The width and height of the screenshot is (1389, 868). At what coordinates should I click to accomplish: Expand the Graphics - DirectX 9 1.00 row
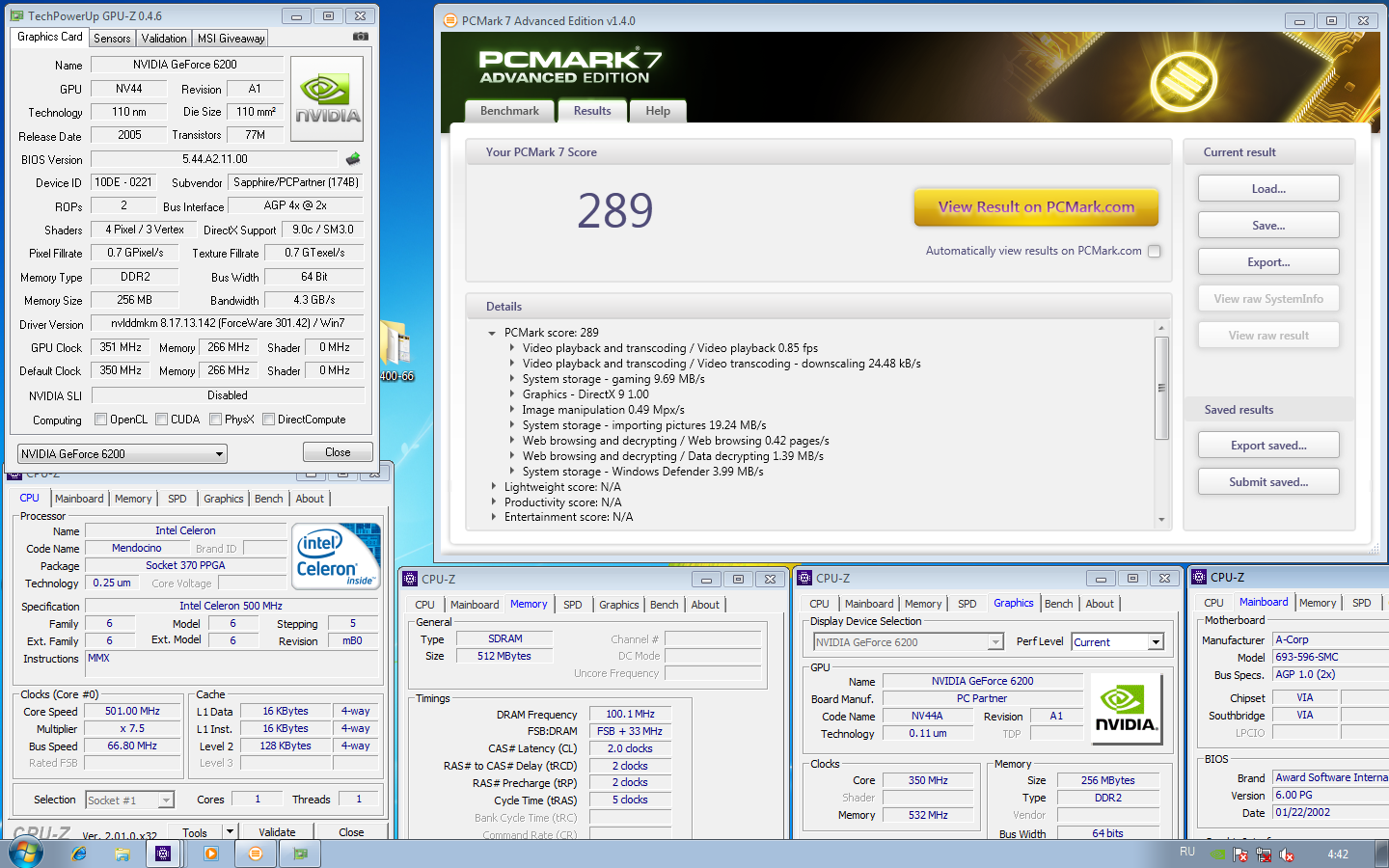tap(511, 394)
